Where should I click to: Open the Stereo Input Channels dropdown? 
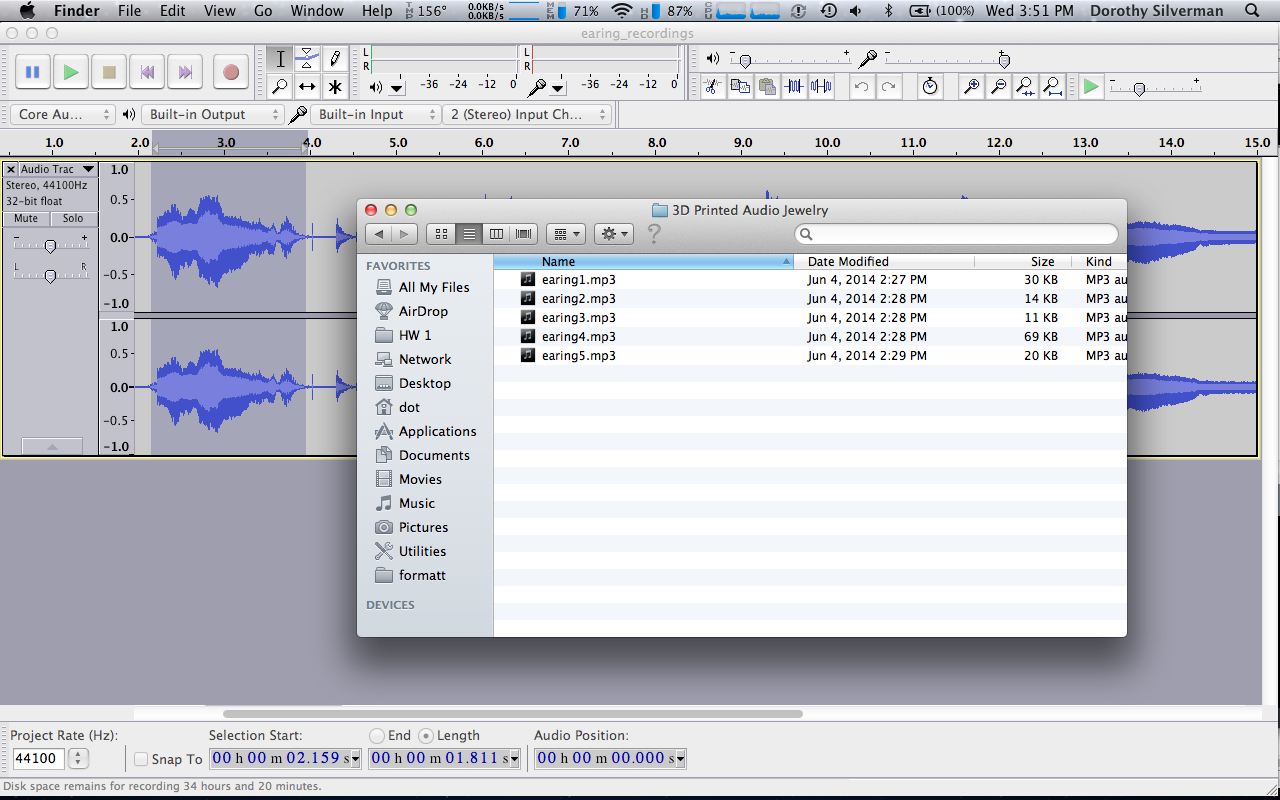[x=526, y=114]
